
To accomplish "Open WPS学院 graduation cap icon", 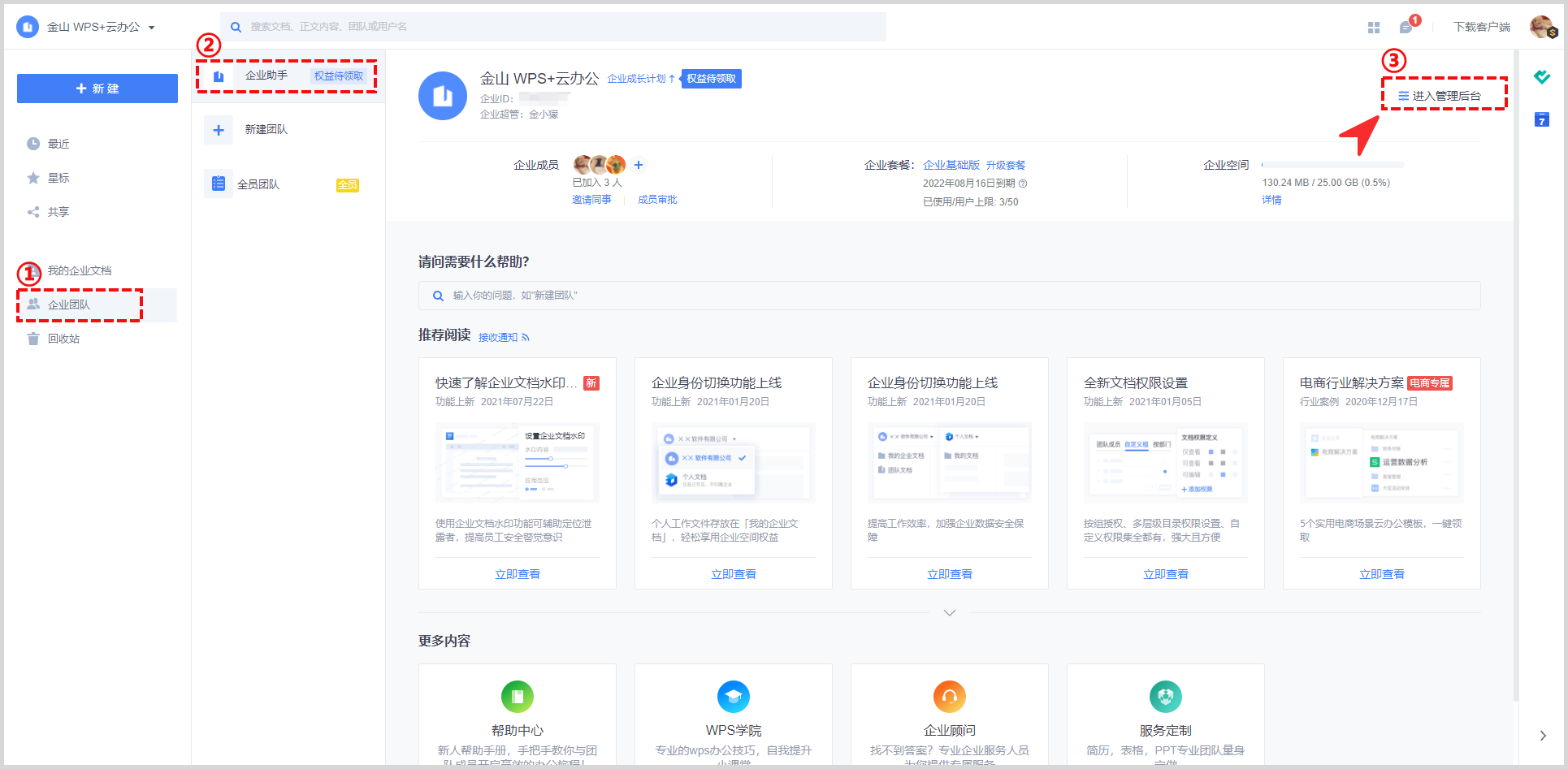I will (734, 697).
